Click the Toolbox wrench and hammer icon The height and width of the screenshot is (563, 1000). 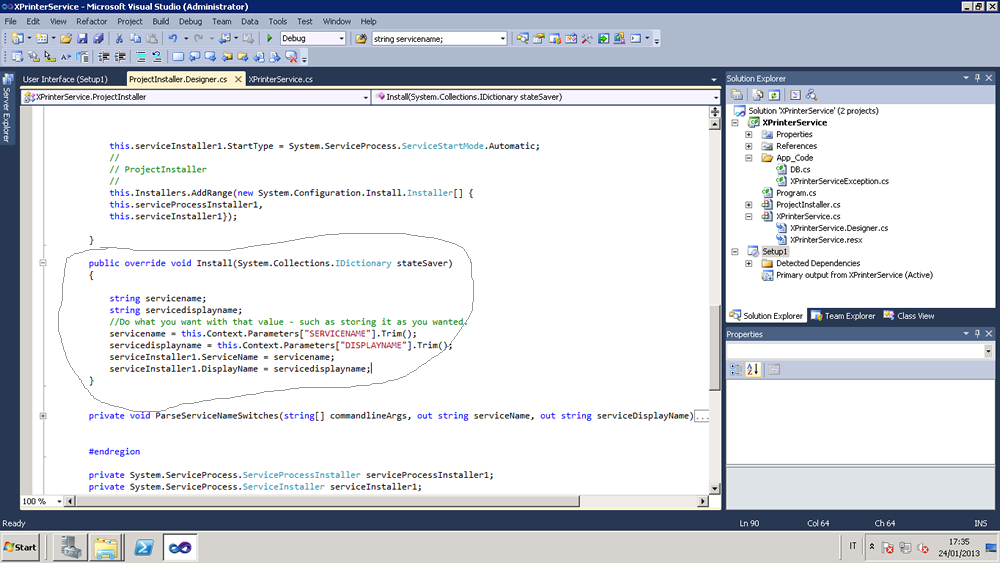(x=587, y=38)
